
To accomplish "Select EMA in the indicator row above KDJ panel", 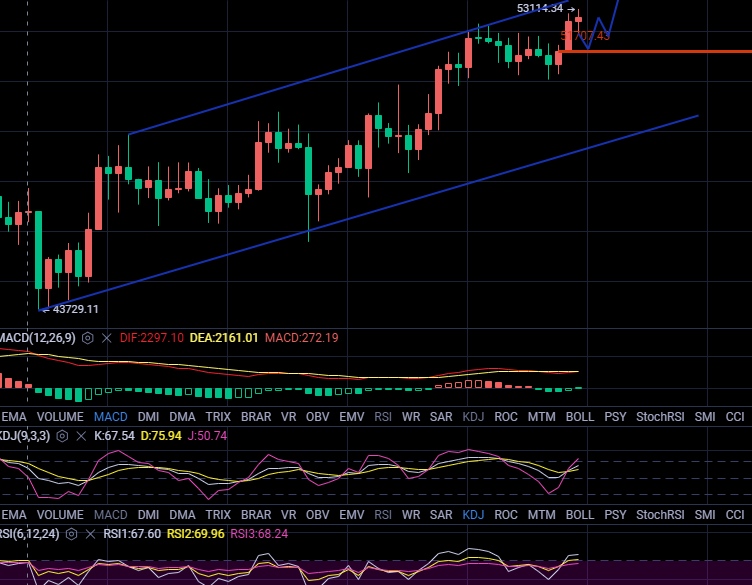I will [13, 417].
